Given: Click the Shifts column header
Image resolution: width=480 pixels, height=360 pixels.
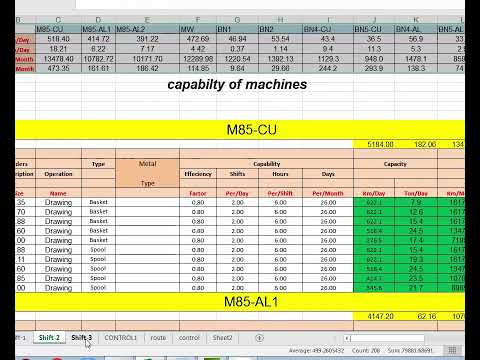Looking at the screenshot, I should (237, 174).
